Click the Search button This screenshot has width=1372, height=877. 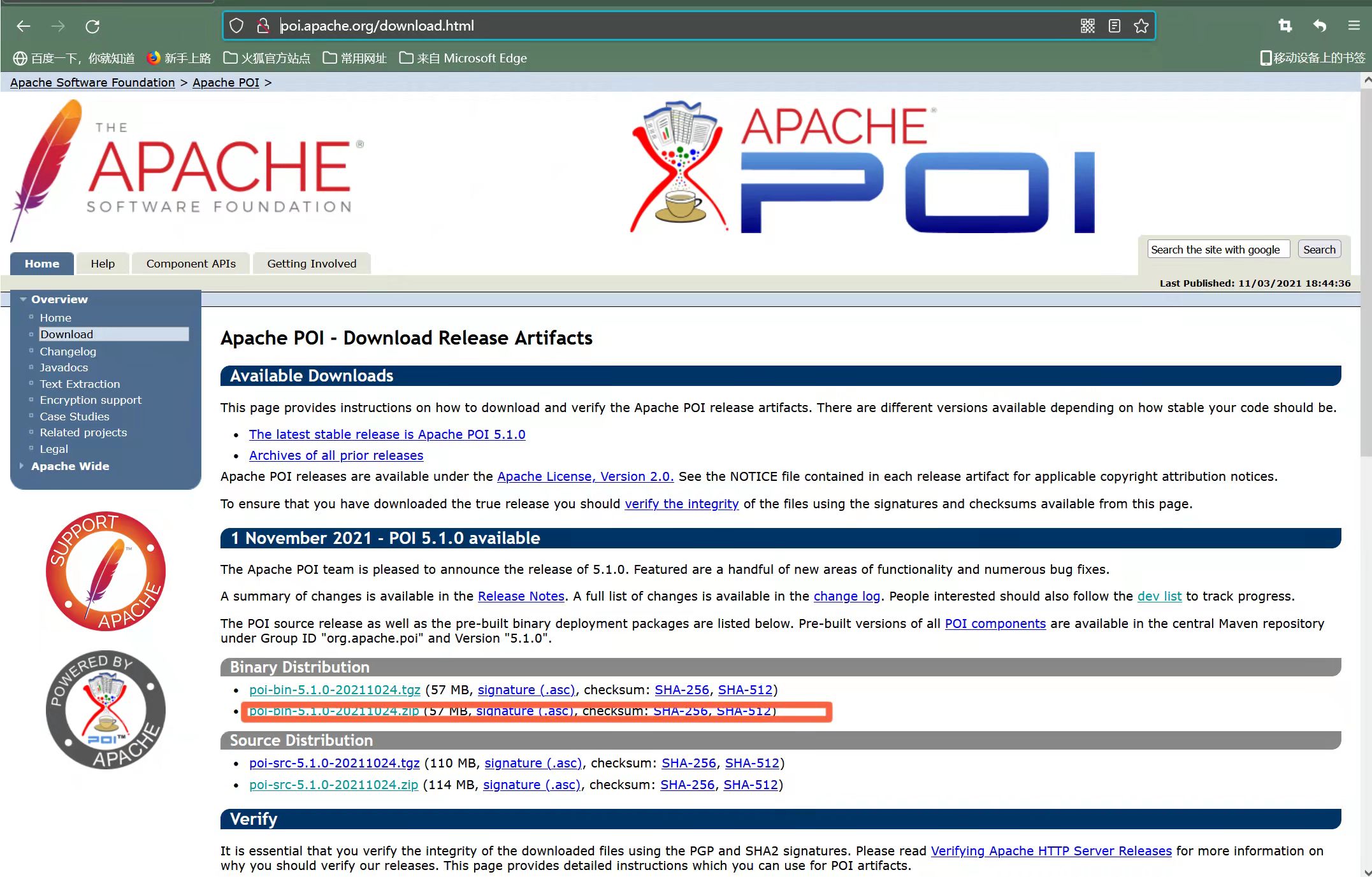[x=1319, y=250]
